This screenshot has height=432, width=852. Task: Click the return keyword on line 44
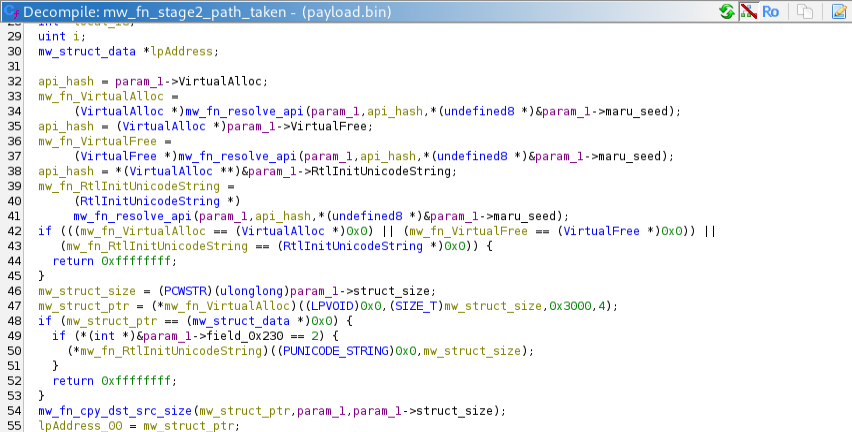coord(73,261)
